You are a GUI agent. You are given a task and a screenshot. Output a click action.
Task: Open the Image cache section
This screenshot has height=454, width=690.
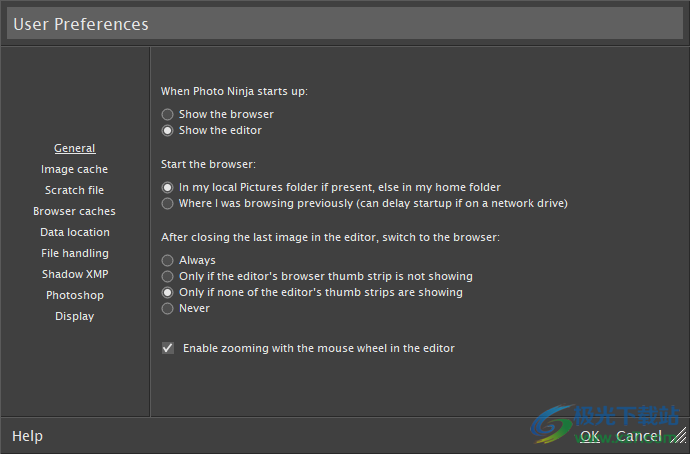[x=74, y=169]
